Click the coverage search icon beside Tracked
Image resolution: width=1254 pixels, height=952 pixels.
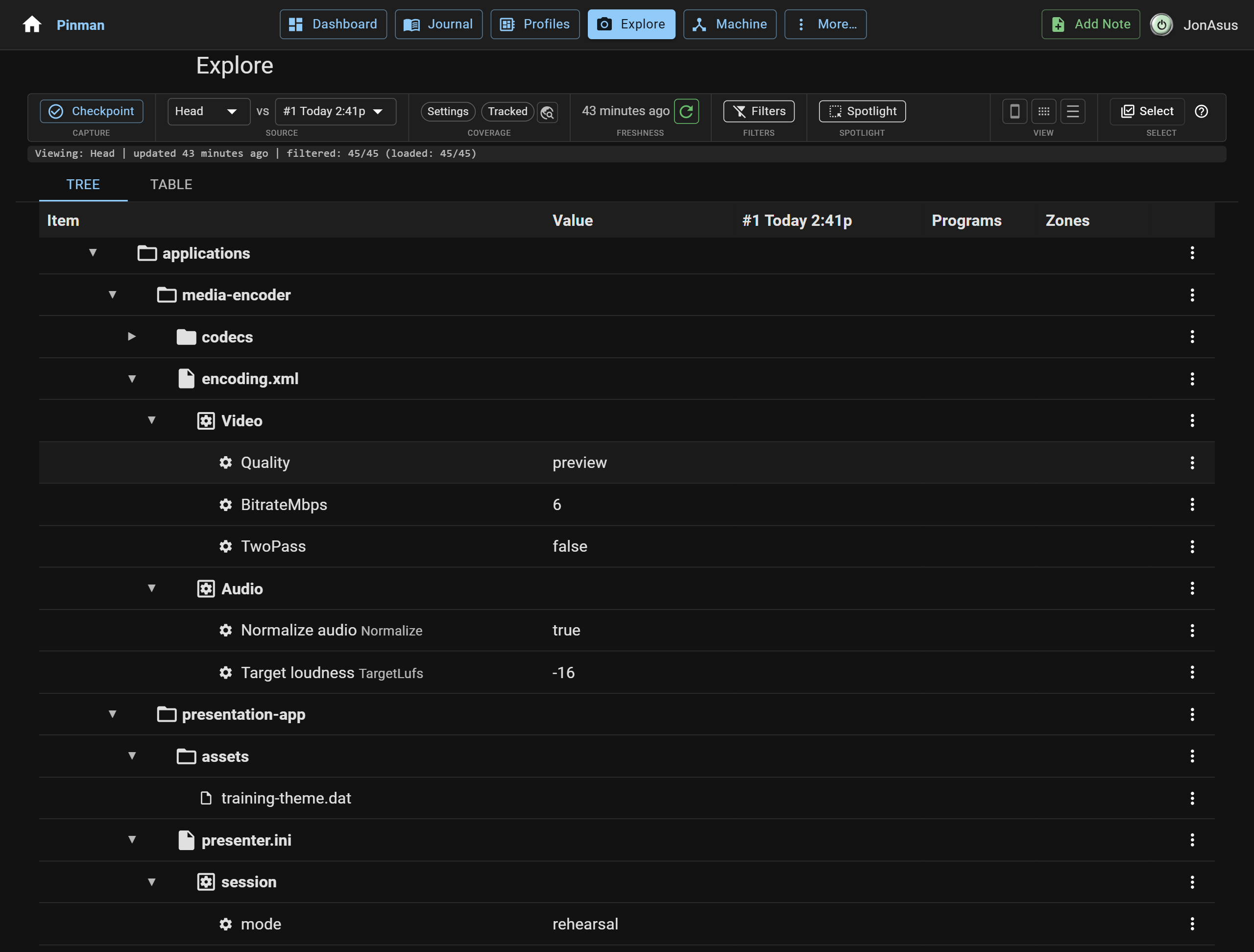coord(548,112)
